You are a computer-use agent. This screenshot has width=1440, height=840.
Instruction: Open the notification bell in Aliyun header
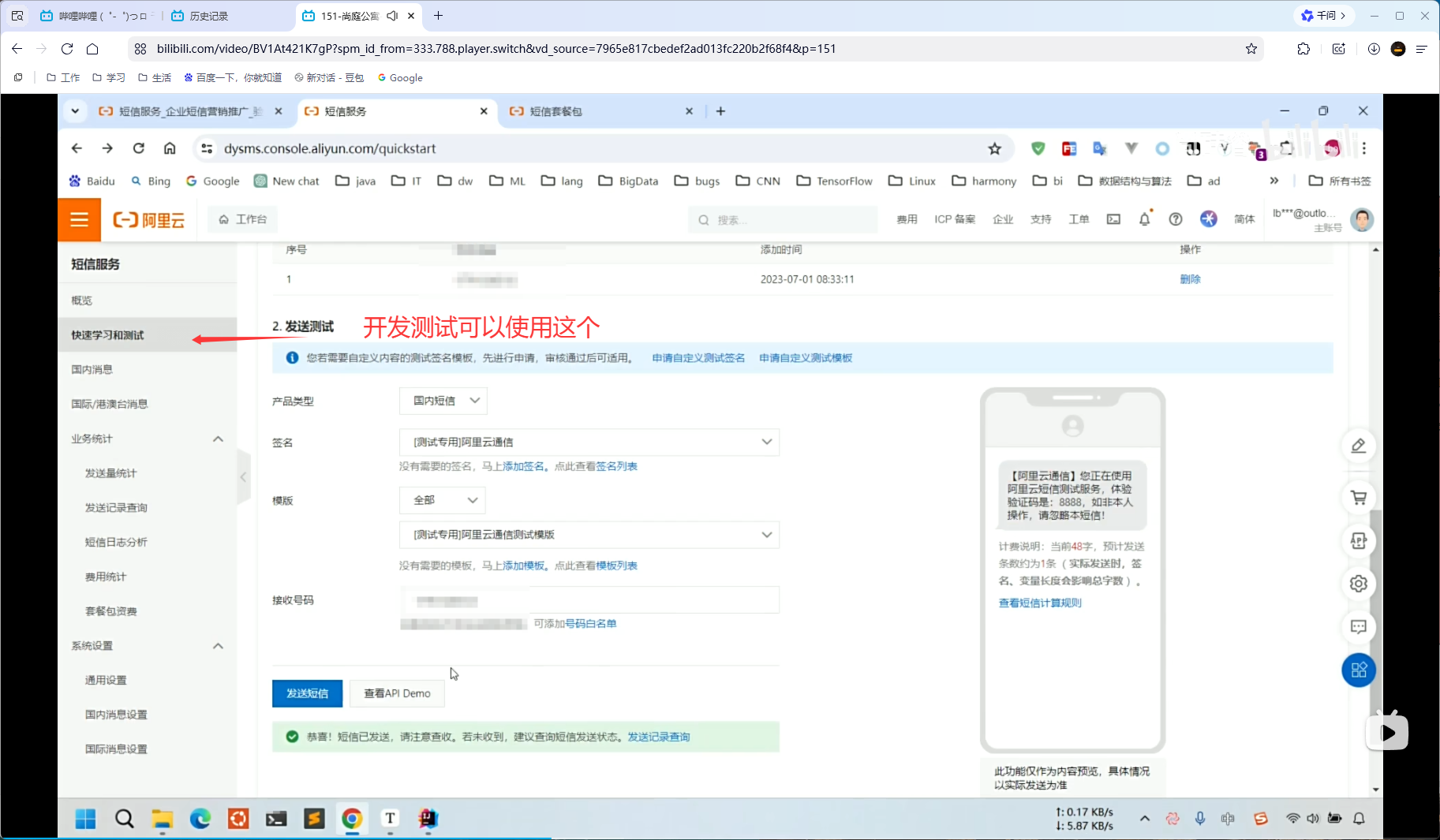click(1145, 219)
